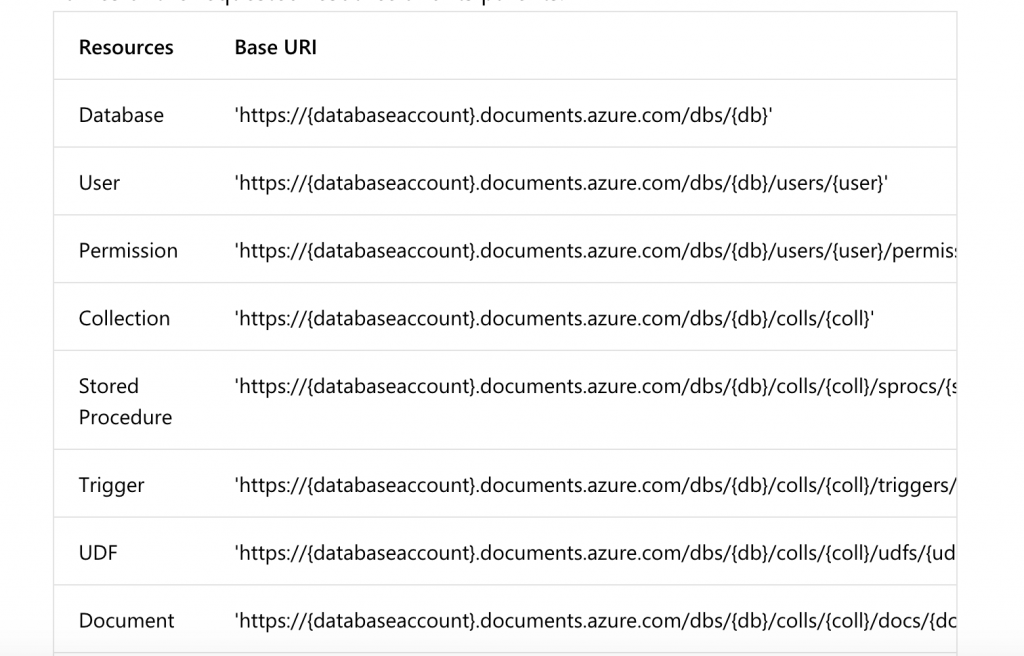This screenshot has height=656, width=1024.
Task: Select the Permission resource cell
Action: [x=128, y=251]
